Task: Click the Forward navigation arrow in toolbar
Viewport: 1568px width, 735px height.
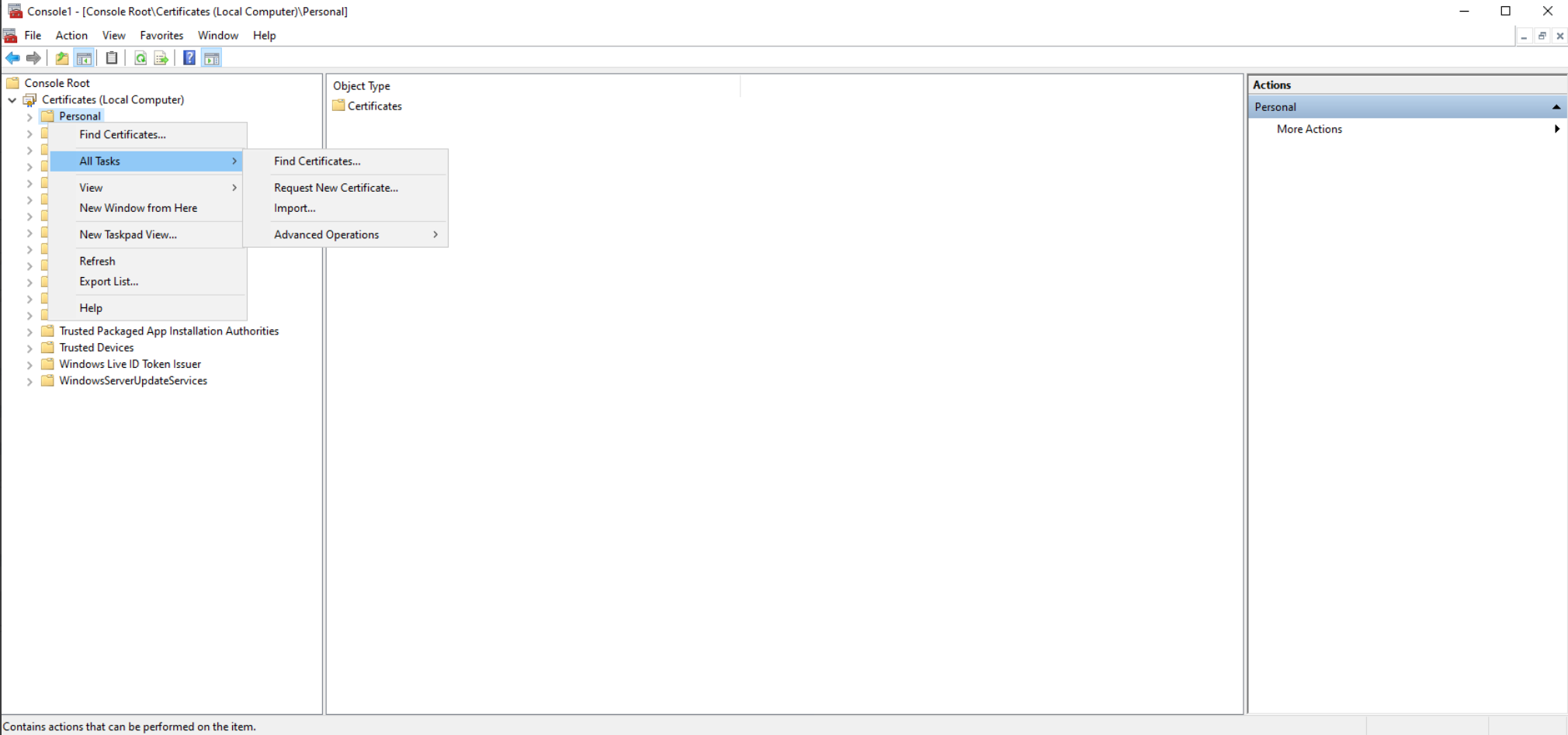Action: pyautogui.click(x=33, y=57)
